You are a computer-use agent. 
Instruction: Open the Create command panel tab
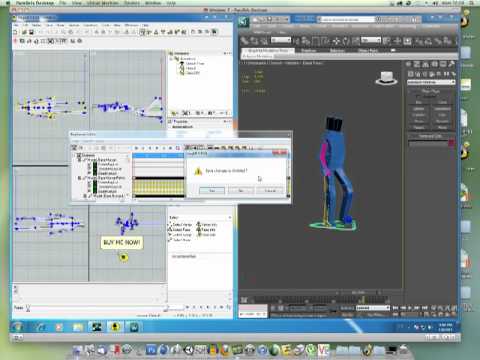pos(409,64)
